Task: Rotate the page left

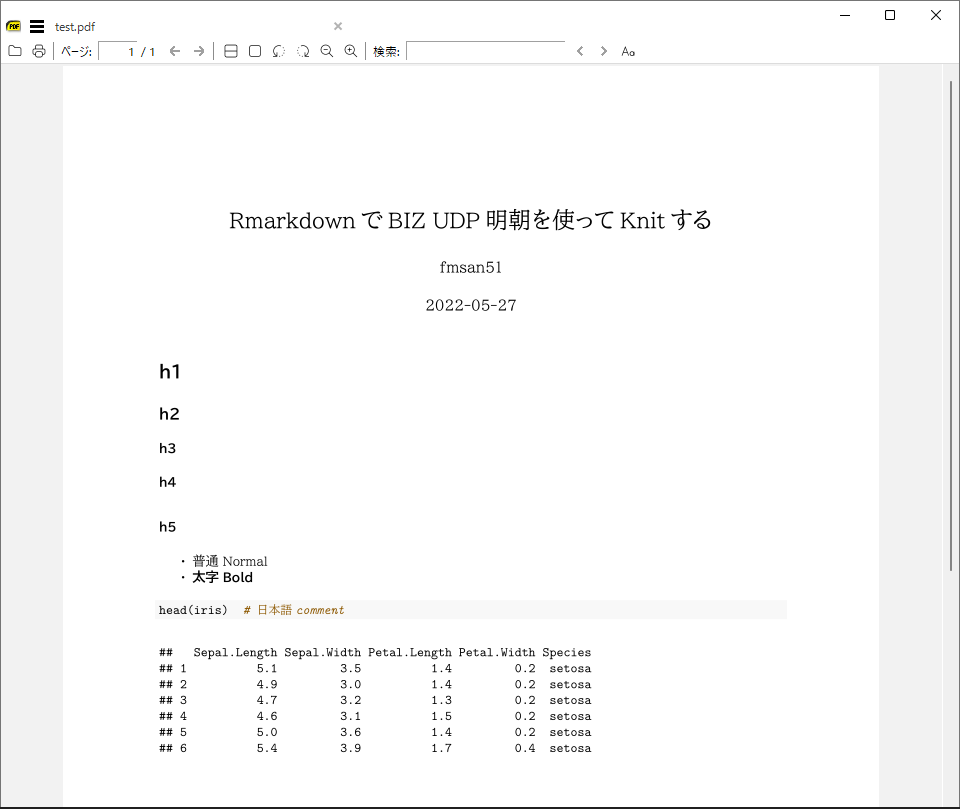Action: coord(279,51)
